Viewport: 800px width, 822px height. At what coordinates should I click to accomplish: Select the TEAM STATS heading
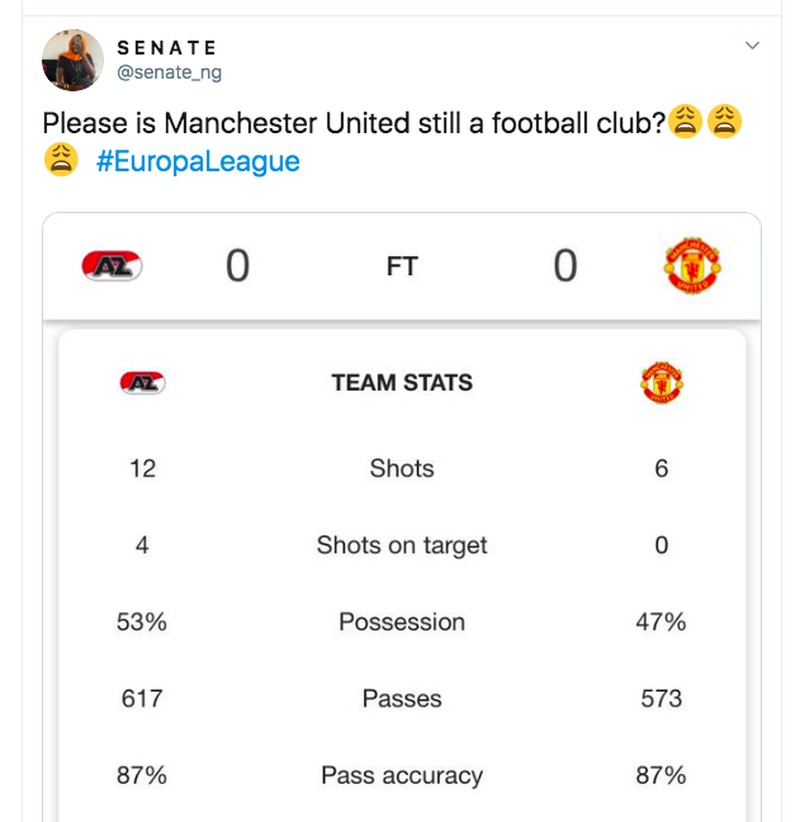[402, 382]
